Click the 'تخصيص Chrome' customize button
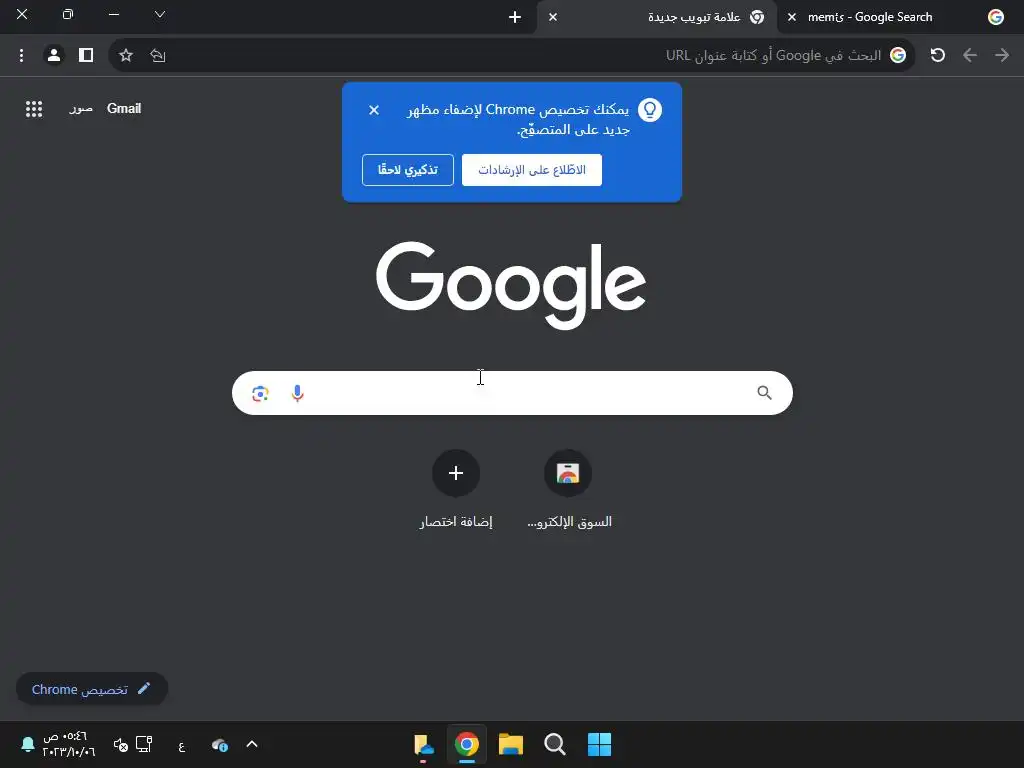Viewport: 1024px width, 768px height. click(x=91, y=689)
